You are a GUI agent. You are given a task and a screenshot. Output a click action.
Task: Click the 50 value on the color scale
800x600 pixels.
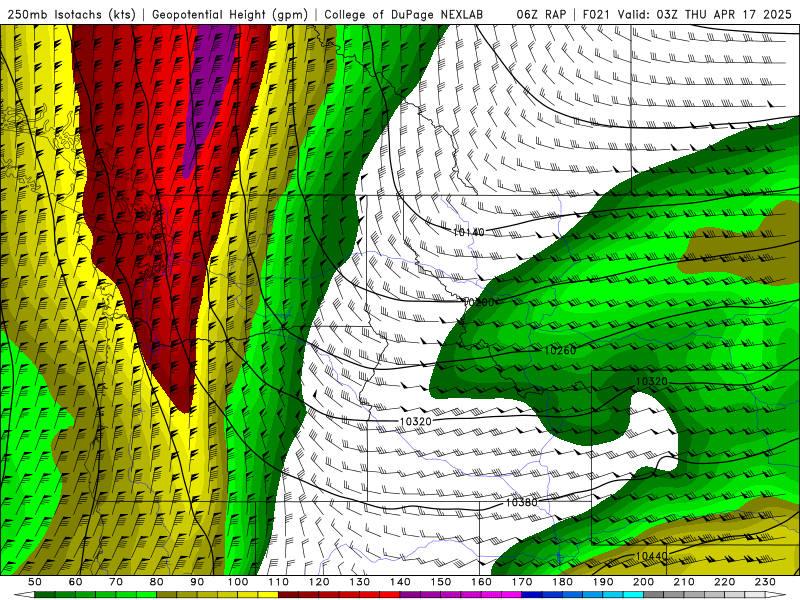(35, 582)
